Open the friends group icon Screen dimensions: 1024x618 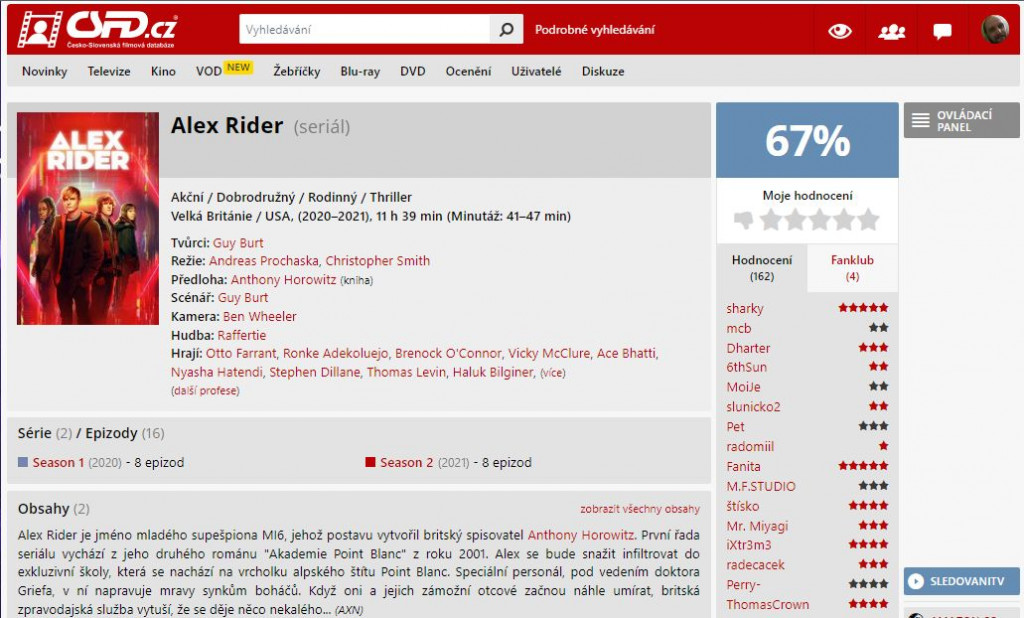click(x=891, y=31)
